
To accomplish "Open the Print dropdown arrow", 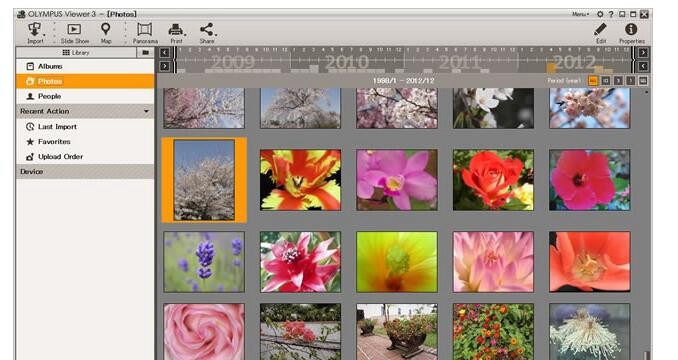I will click(x=185, y=35).
